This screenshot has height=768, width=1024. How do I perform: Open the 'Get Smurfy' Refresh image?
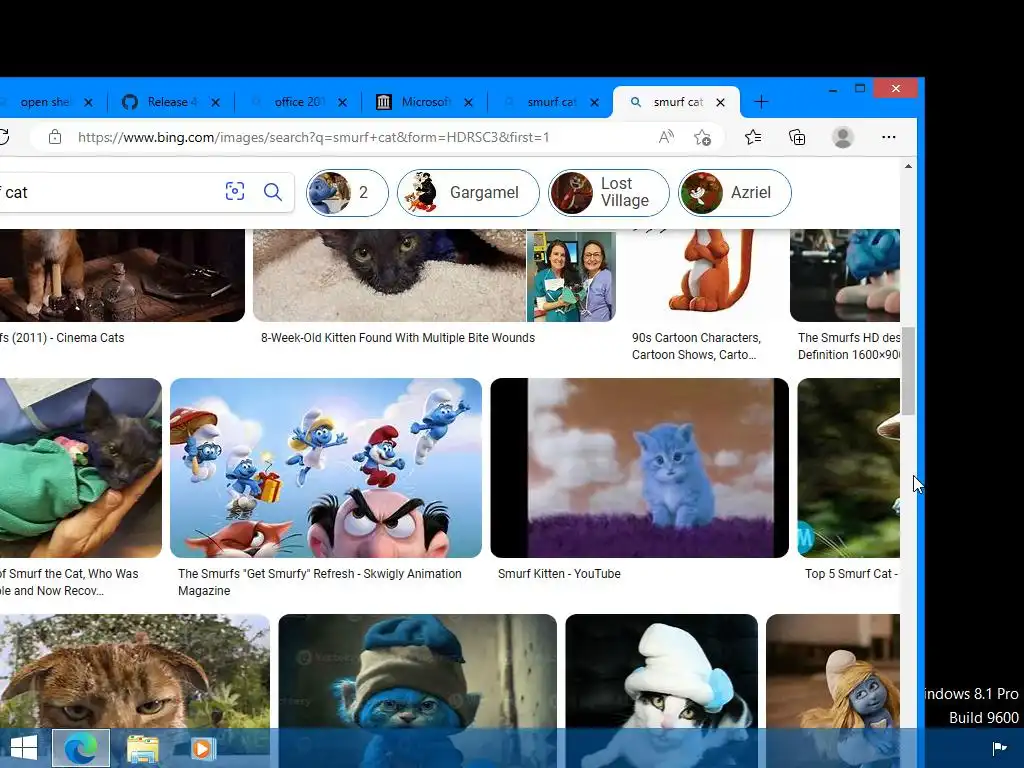click(326, 468)
